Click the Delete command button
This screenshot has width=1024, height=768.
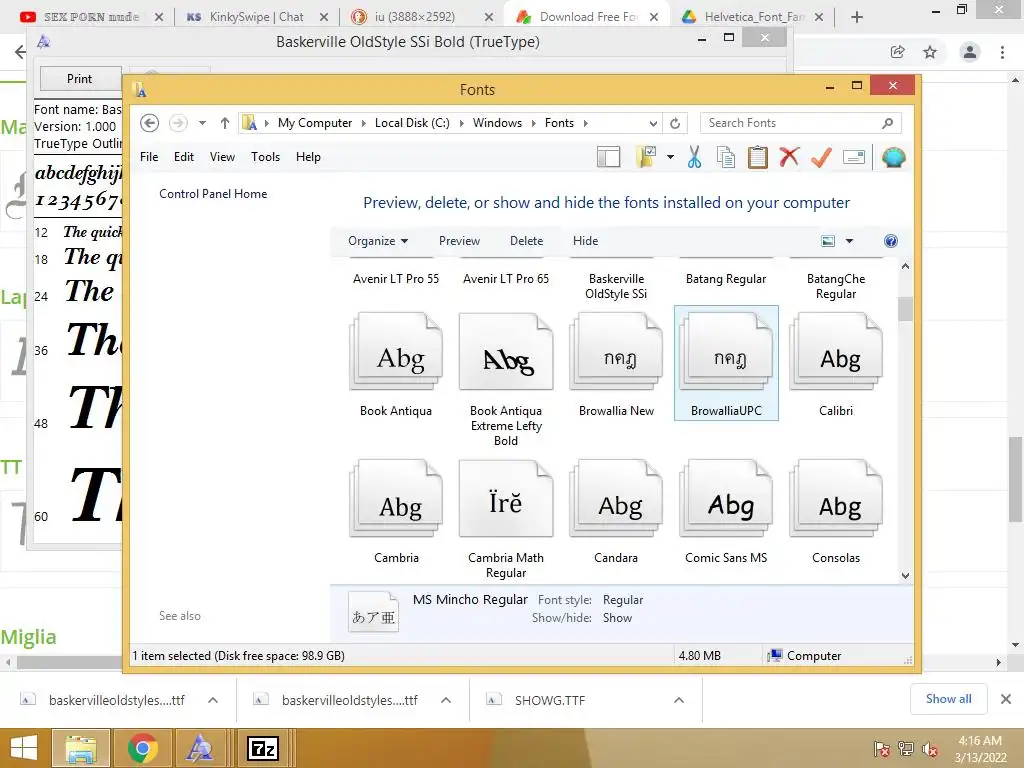click(x=526, y=241)
